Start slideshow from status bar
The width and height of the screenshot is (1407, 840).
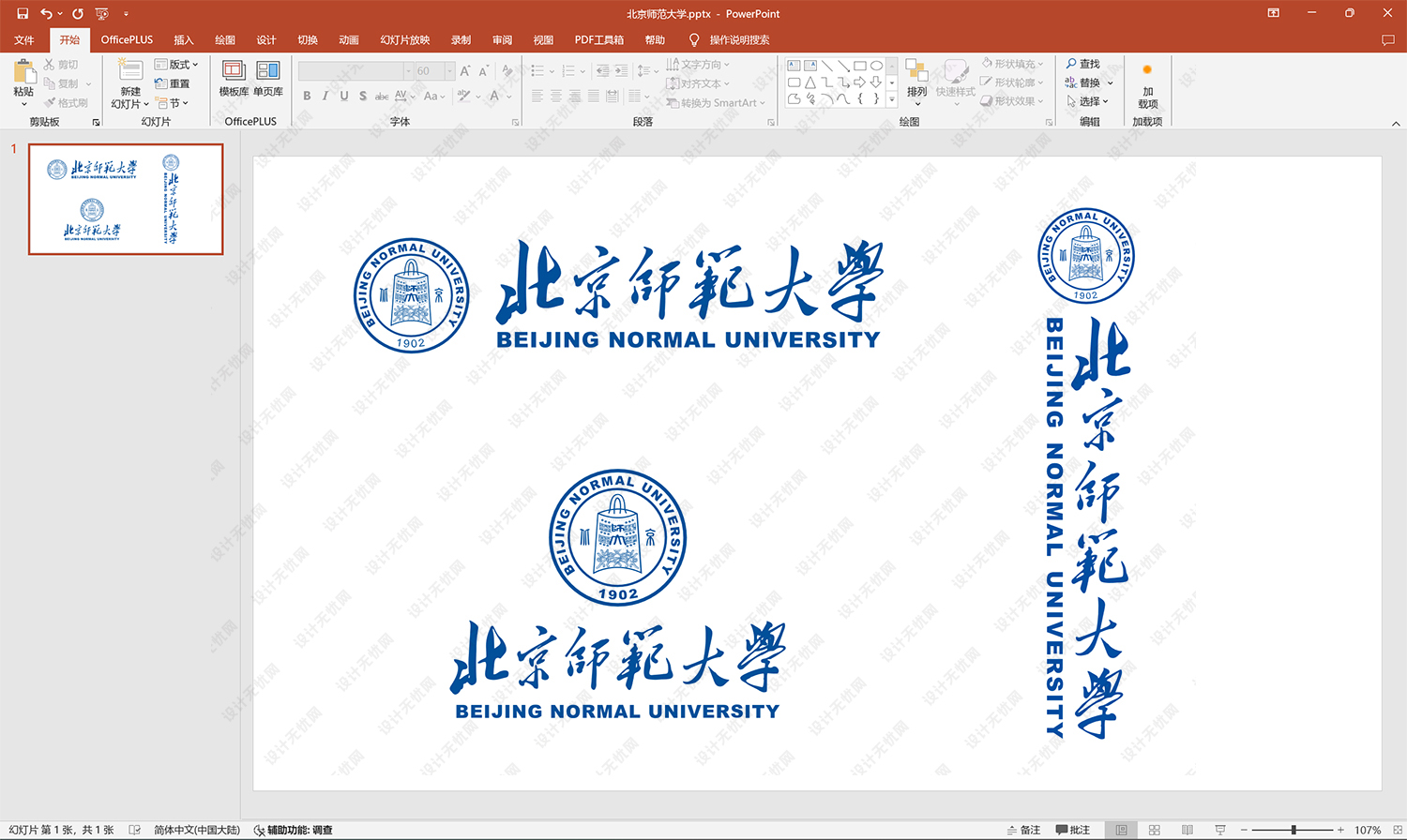click(1219, 830)
